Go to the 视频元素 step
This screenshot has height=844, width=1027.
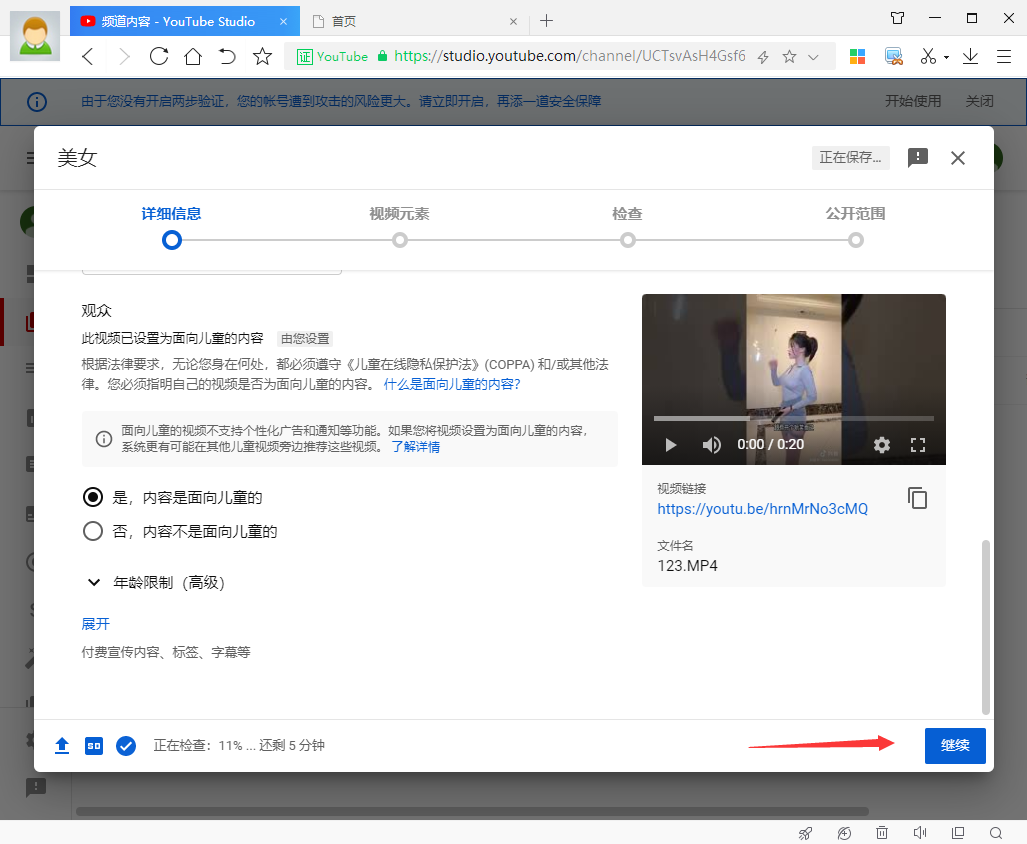[400, 227]
